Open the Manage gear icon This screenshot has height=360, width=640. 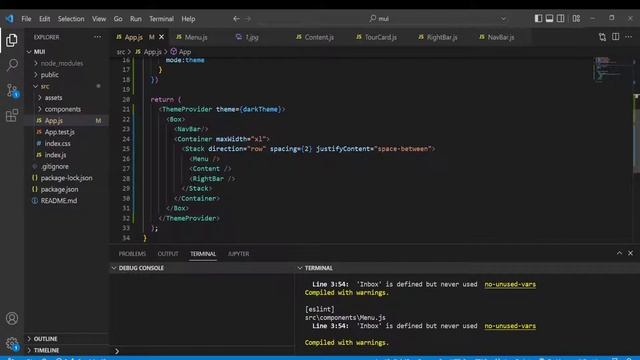click(12, 344)
